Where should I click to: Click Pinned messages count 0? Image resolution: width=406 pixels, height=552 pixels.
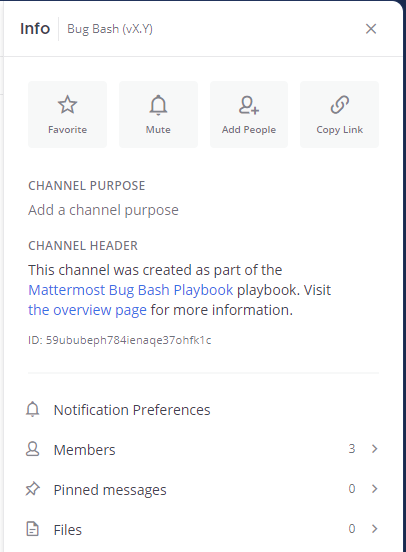(352, 489)
